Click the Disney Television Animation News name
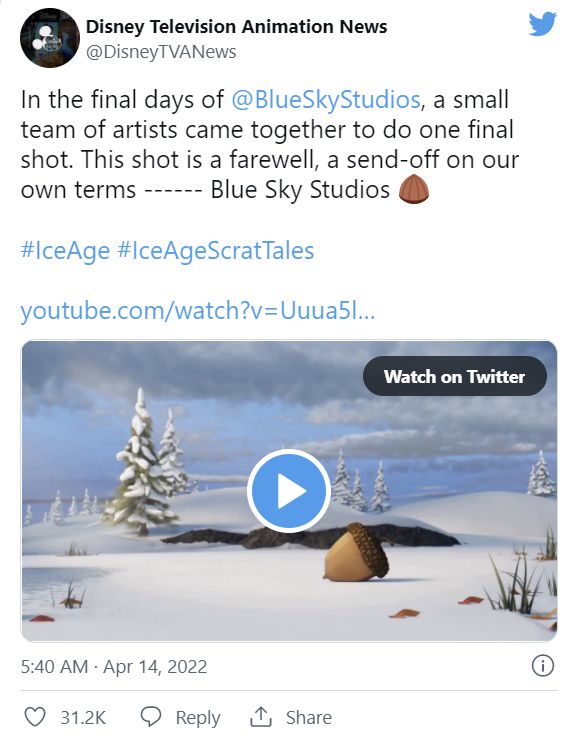The height and width of the screenshot is (738, 576). pos(236,27)
